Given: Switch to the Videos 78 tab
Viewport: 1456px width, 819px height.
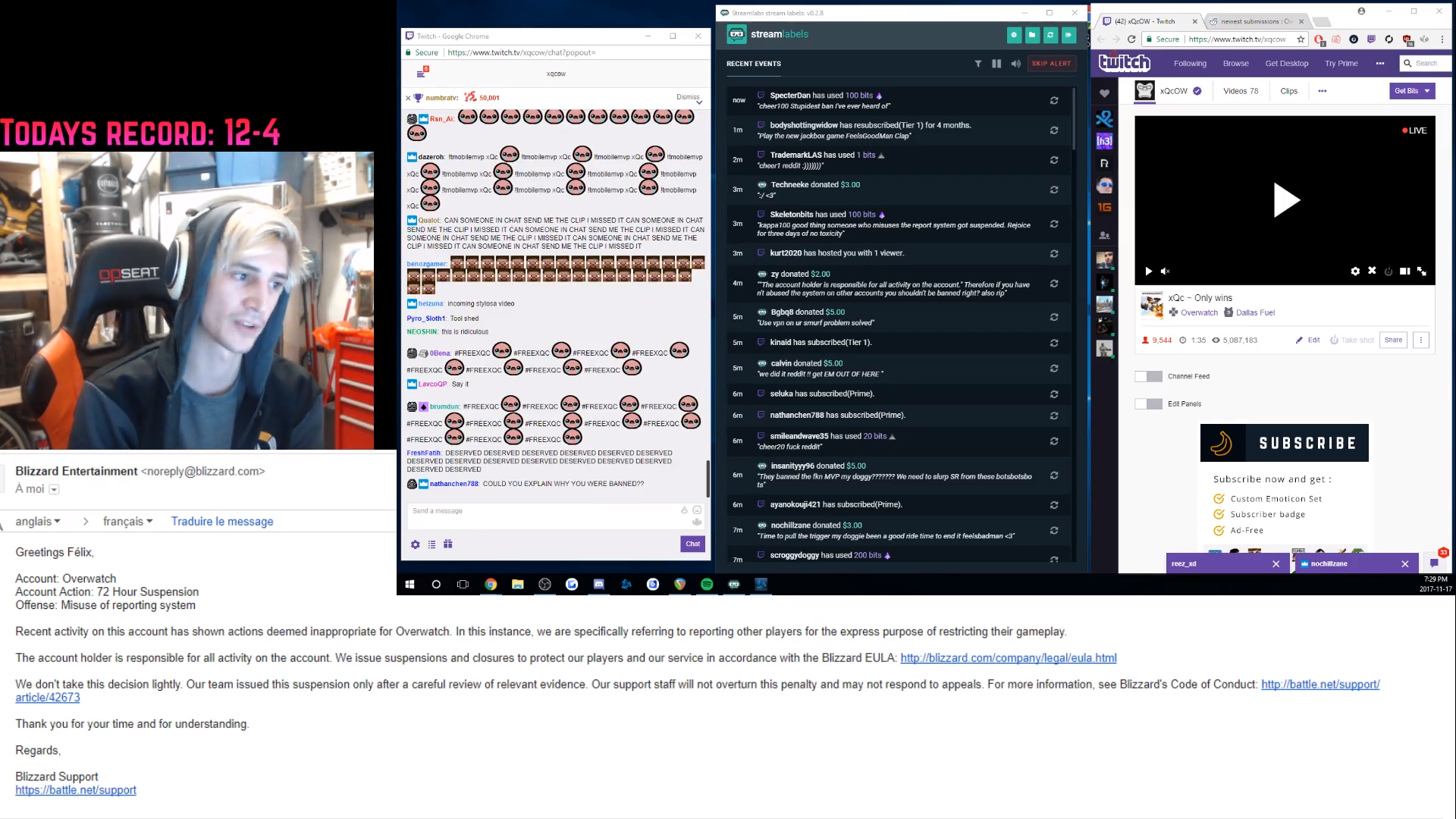Looking at the screenshot, I should pyautogui.click(x=1241, y=91).
